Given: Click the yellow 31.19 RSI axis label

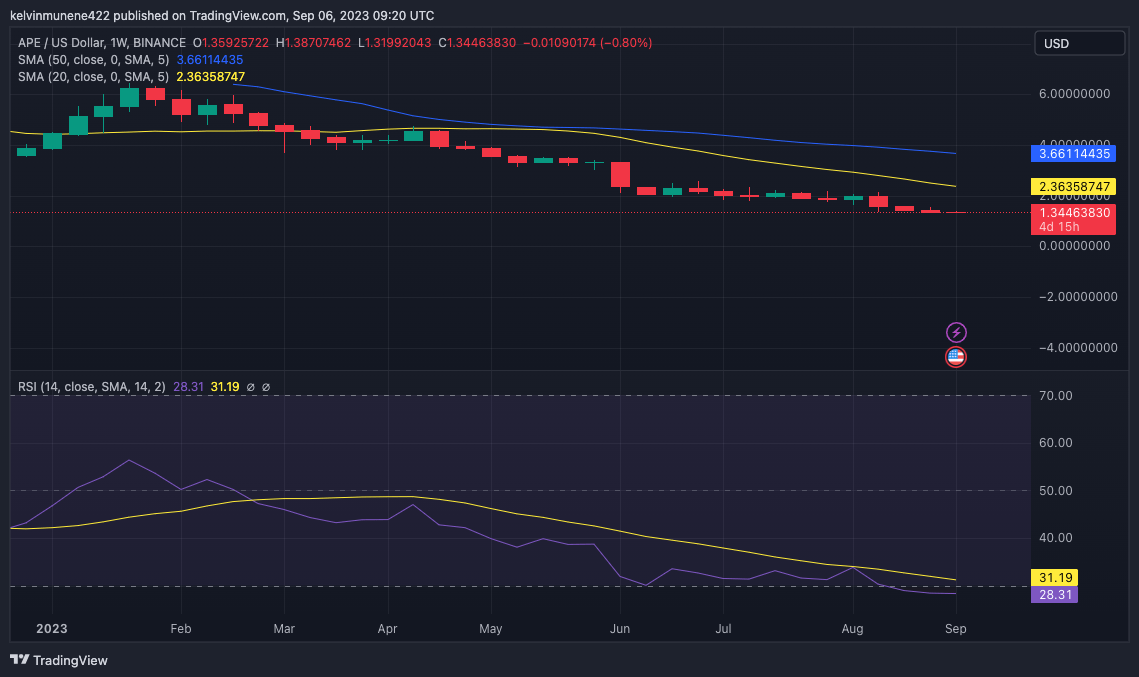Looking at the screenshot, I should [1054, 577].
